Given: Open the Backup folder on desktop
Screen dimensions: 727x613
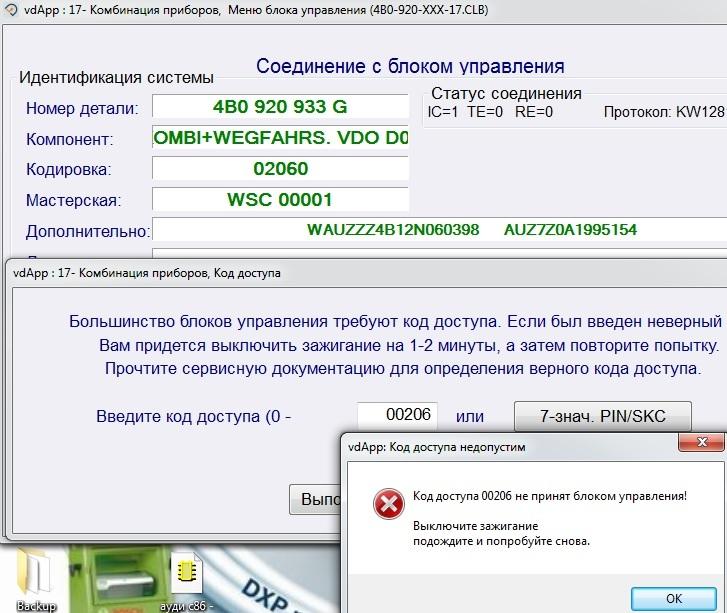Looking at the screenshot, I should pyautogui.click(x=36, y=580).
